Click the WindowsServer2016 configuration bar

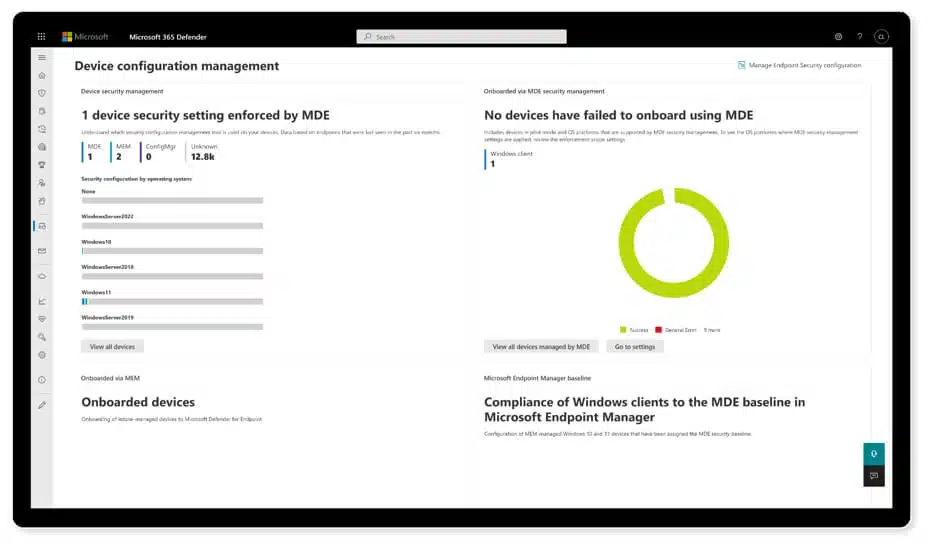[x=172, y=276]
